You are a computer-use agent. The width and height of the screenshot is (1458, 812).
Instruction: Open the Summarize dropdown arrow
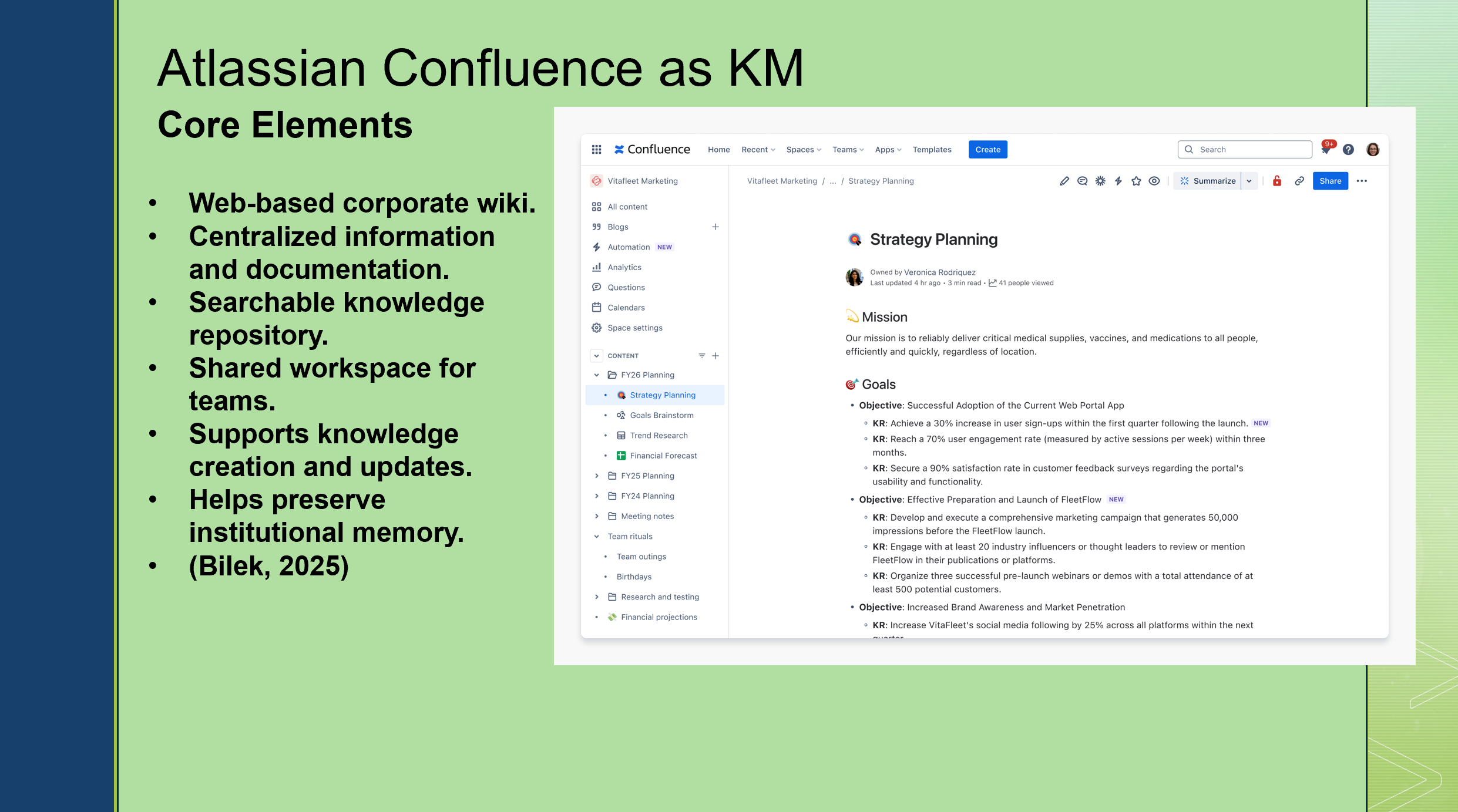pos(1249,181)
